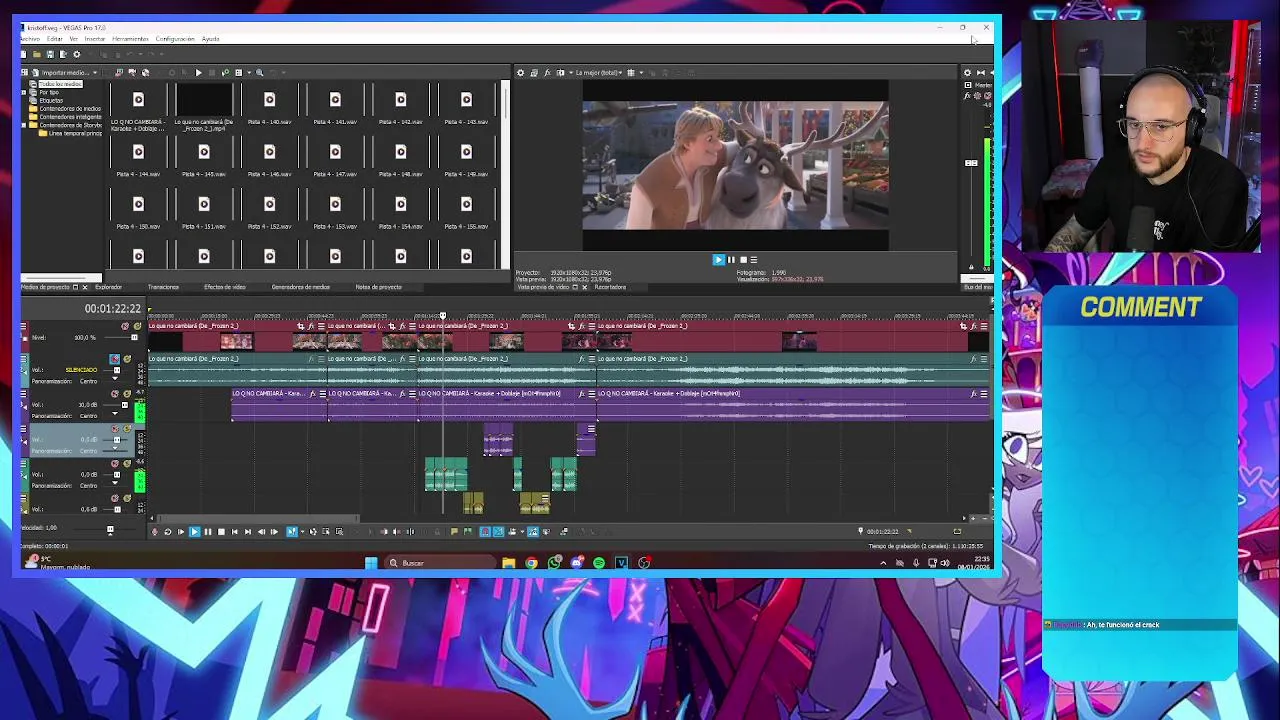Stop timeline playback in transport bar

pos(221,531)
